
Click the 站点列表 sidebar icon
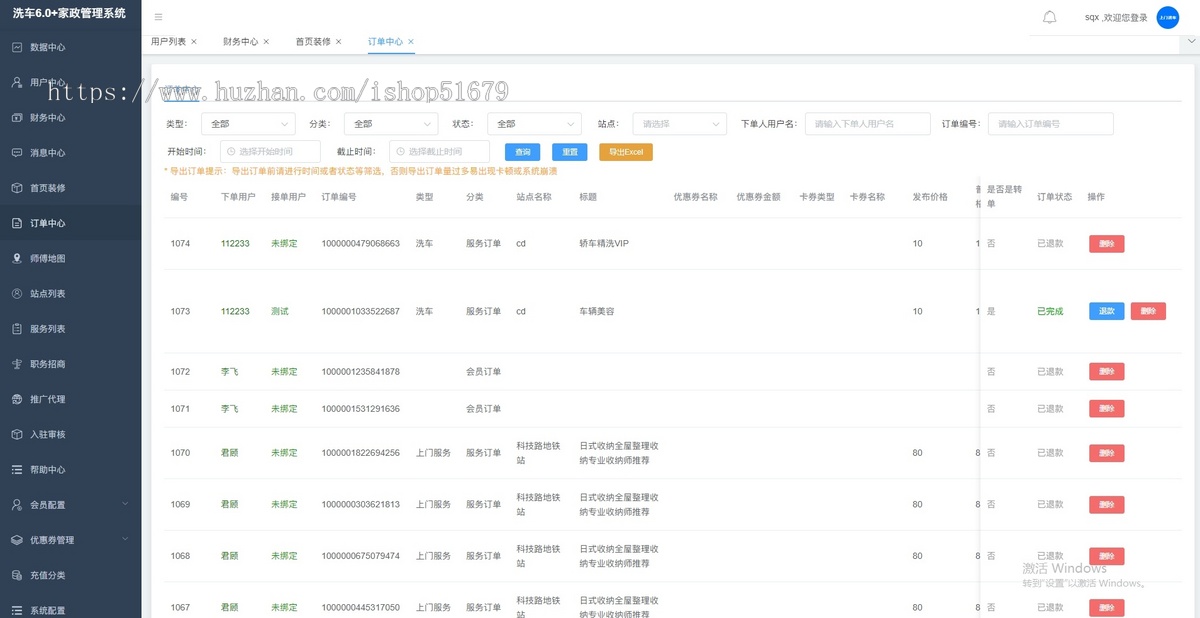[17, 294]
